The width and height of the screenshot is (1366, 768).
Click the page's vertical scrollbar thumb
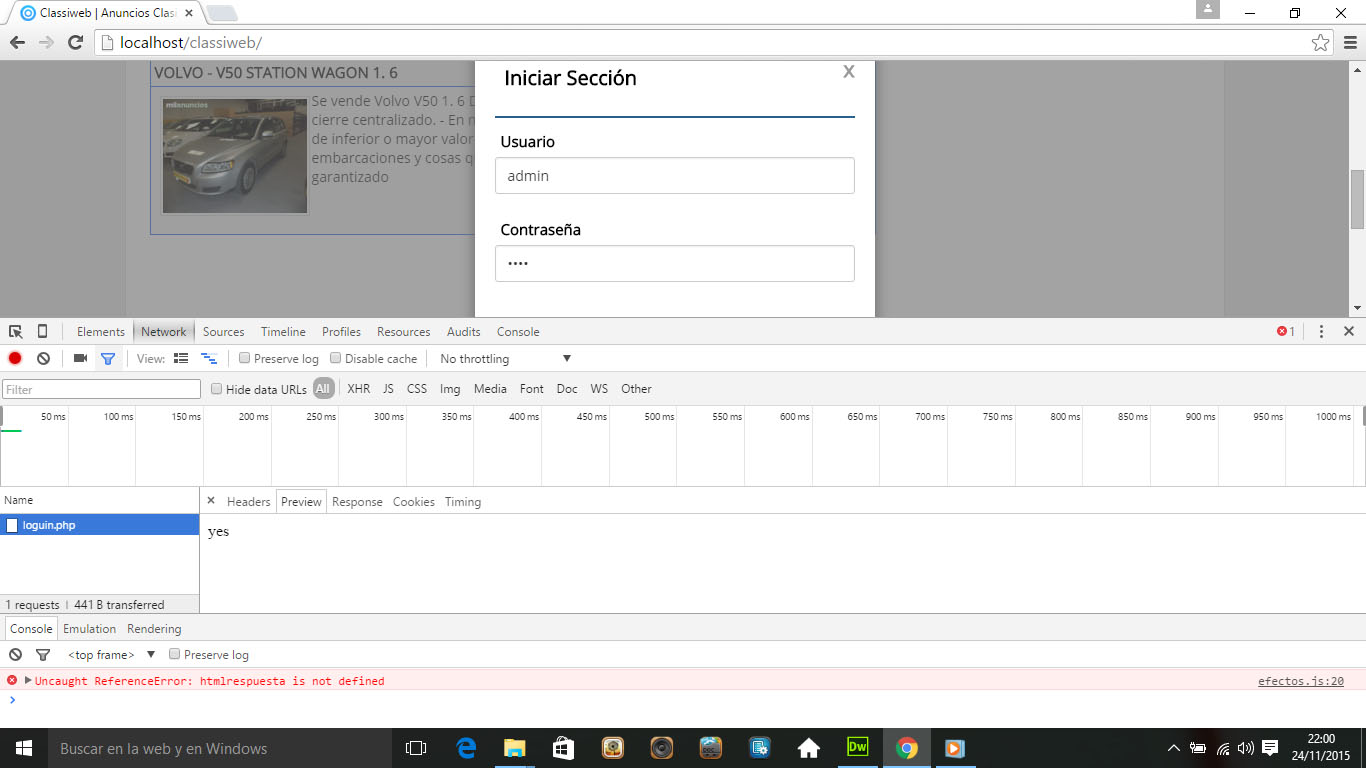1357,199
